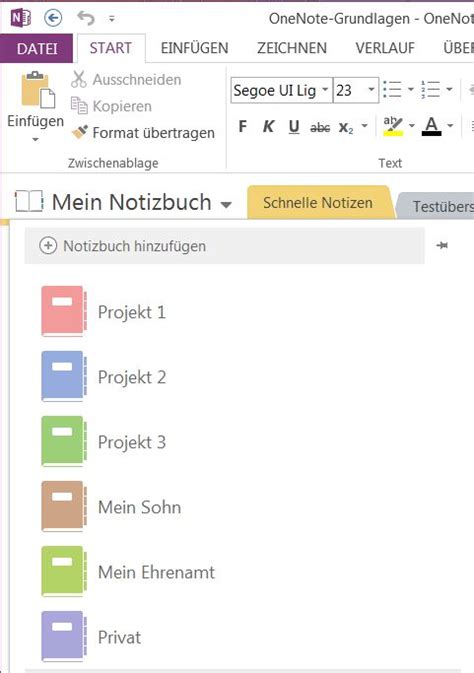Open highlight color dropdown arrow
The image size is (474, 673).
pyautogui.click(x=412, y=126)
